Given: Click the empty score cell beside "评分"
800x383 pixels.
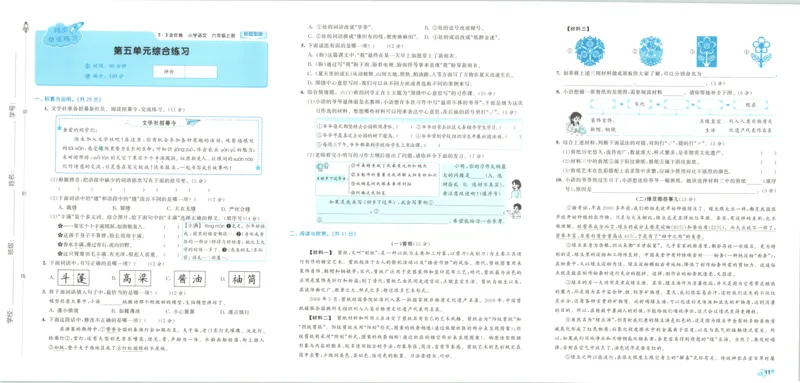Looking at the screenshot, I should coord(201,72).
